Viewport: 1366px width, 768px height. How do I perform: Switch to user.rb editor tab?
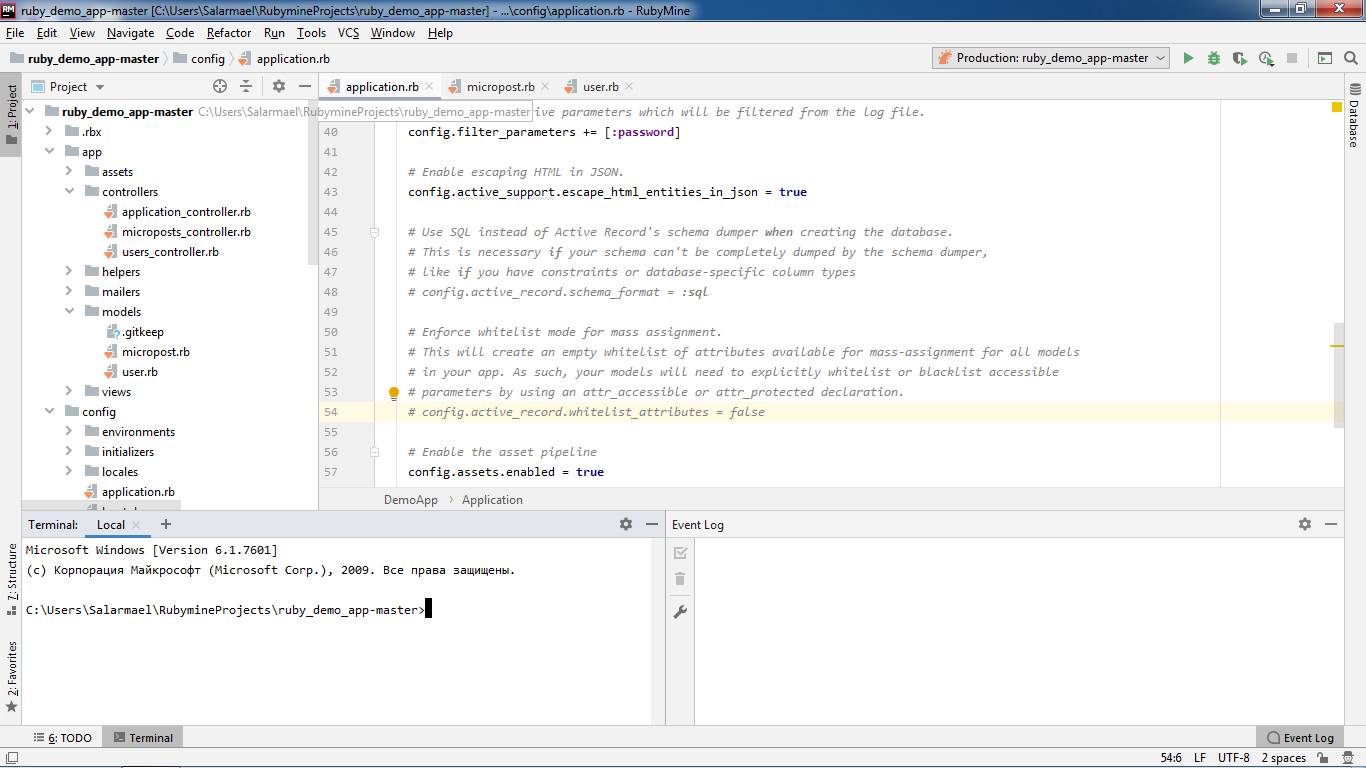600,87
